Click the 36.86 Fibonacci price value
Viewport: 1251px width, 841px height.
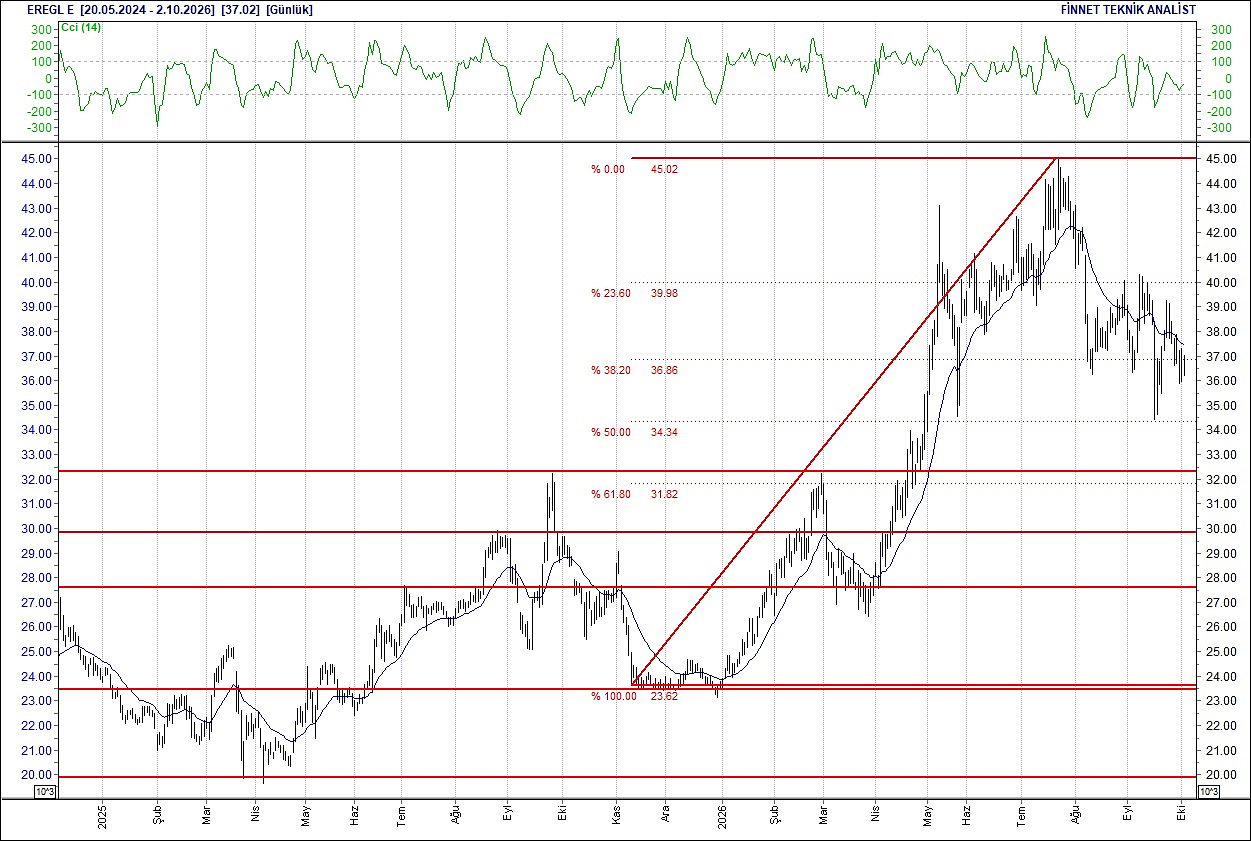[664, 370]
